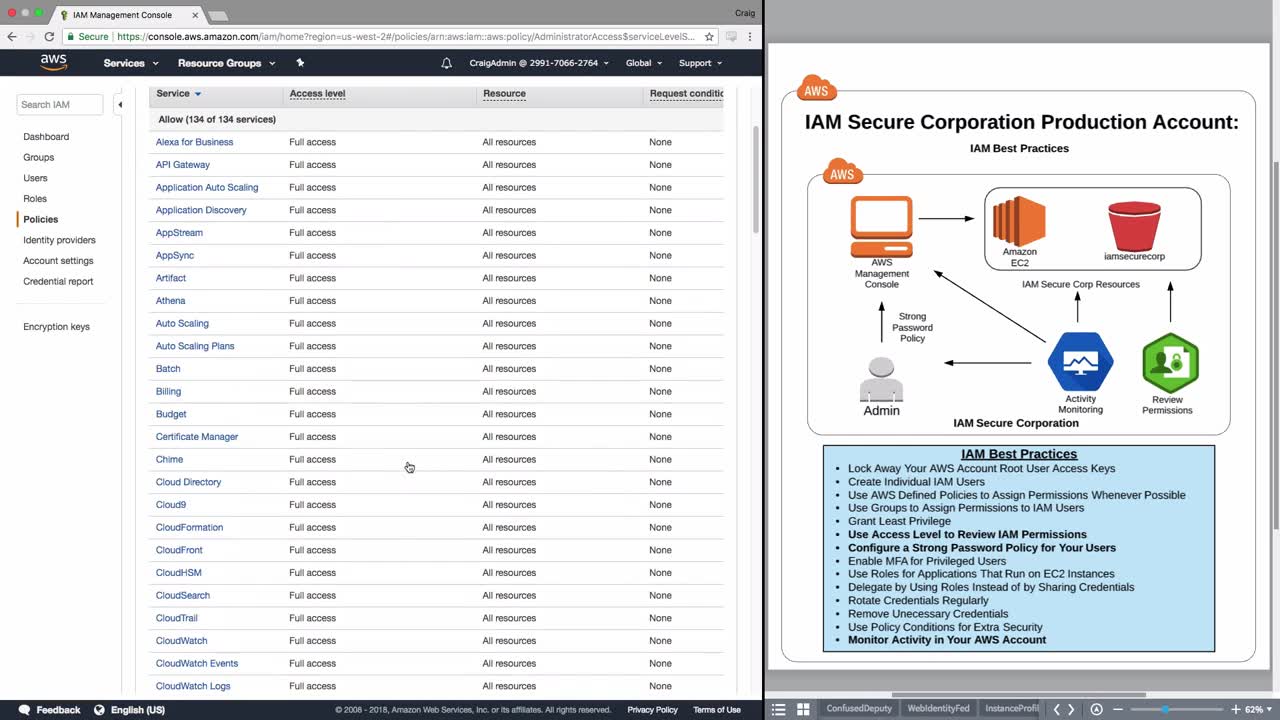This screenshot has width=1280, height=720.
Task: Adjust the diagram zoom slider handle
Action: point(1164,710)
